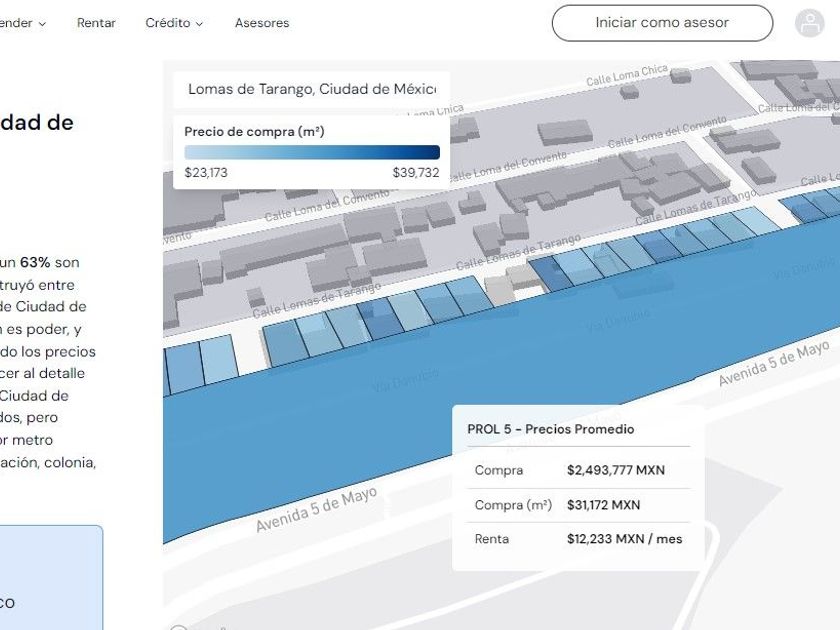Click the $23,173 minimum price label
This screenshot has height=630, width=840.
pyautogui.click(x=206, y=173)
